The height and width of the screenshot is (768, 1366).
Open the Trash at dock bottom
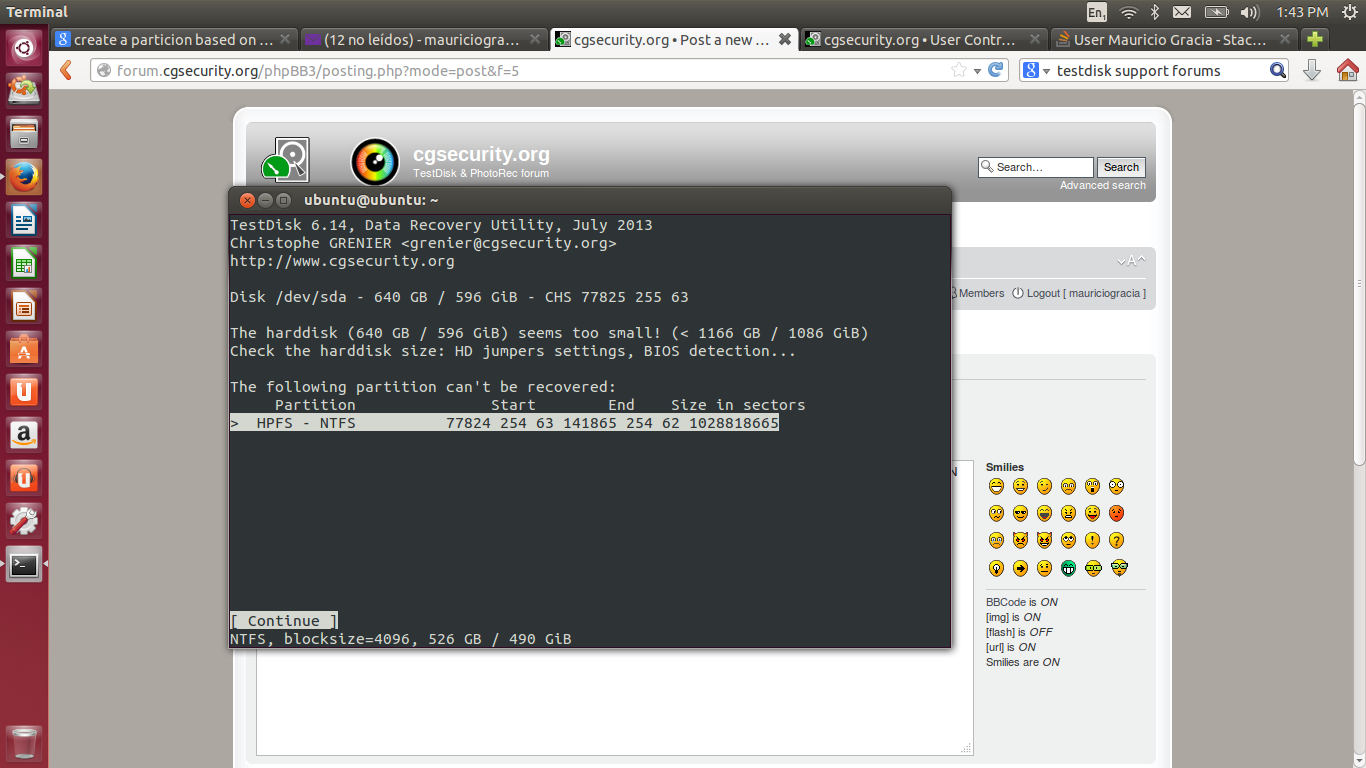24,744
